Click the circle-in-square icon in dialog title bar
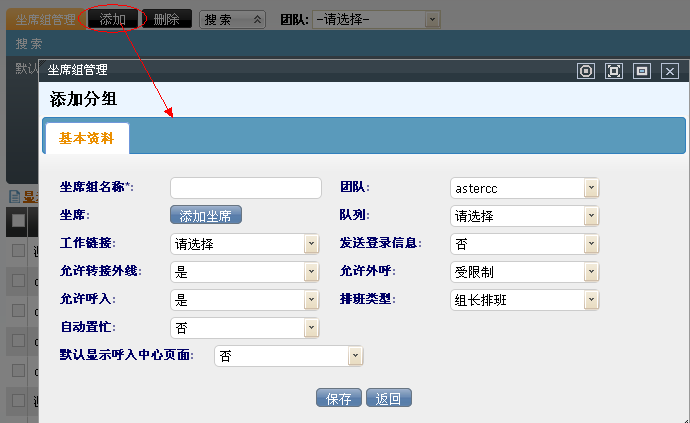Image resolution: width=690 pixels, height=423 pixels. click(586, 71)
